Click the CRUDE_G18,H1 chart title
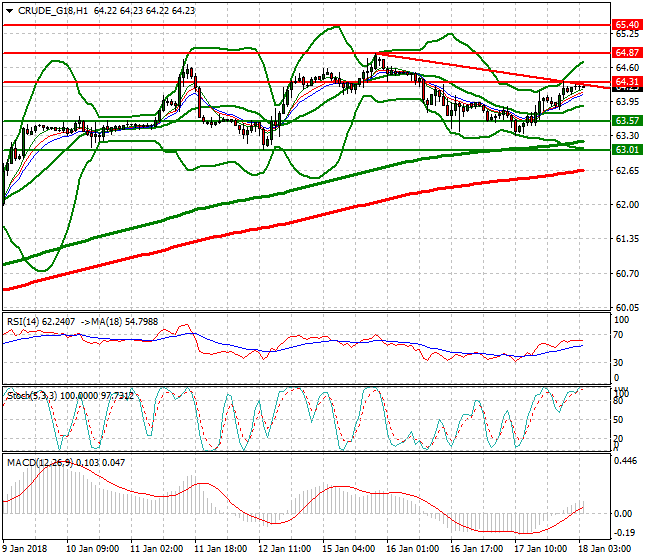Viewport: 650px width, 560px height. (51, 9)
